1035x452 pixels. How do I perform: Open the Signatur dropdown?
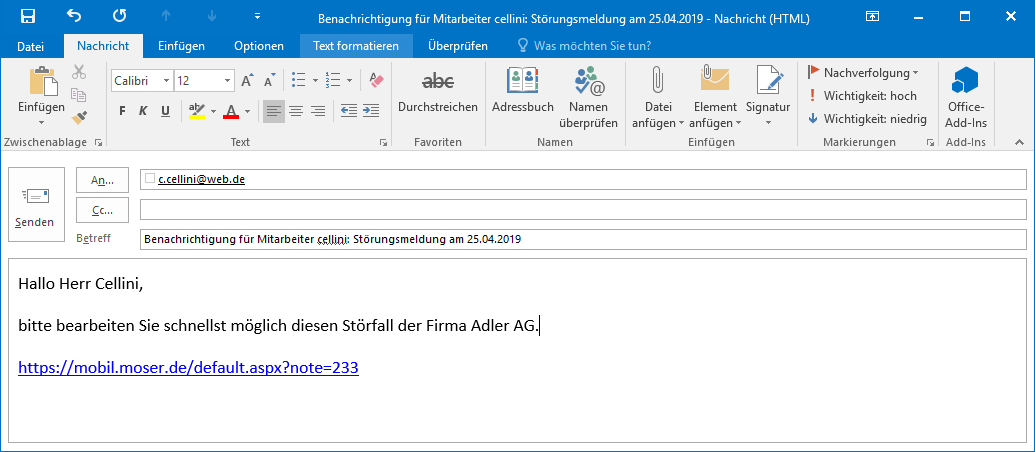(x=768, y=97)
